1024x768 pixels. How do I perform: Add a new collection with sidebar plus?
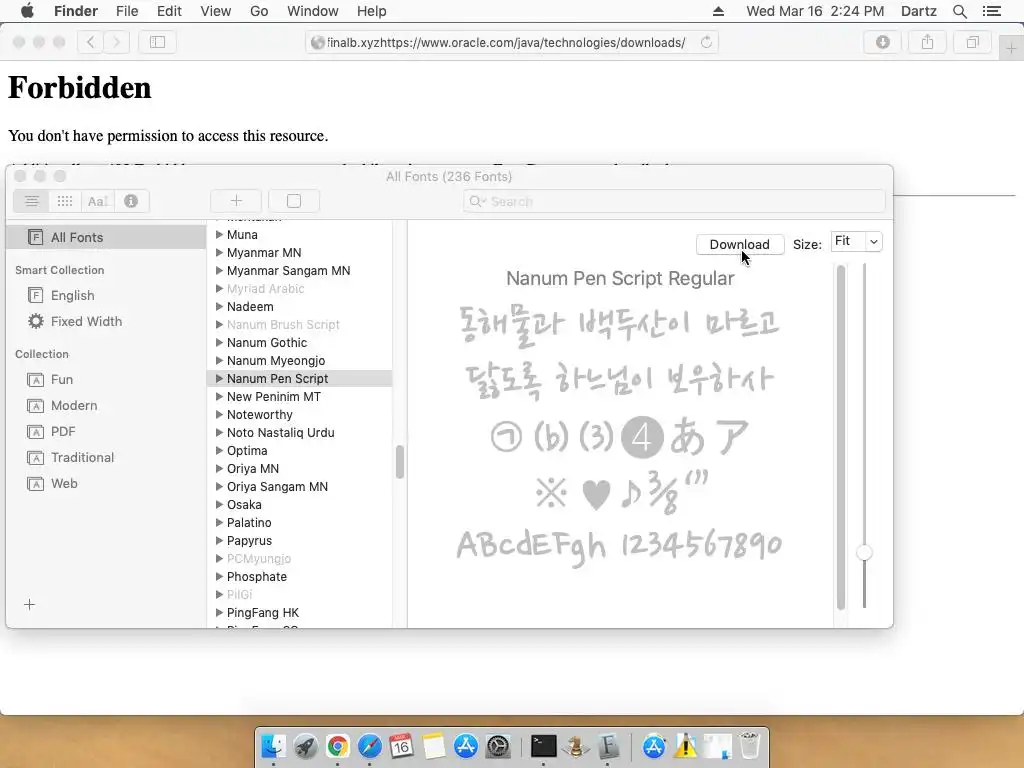click(x=29, y=605)
